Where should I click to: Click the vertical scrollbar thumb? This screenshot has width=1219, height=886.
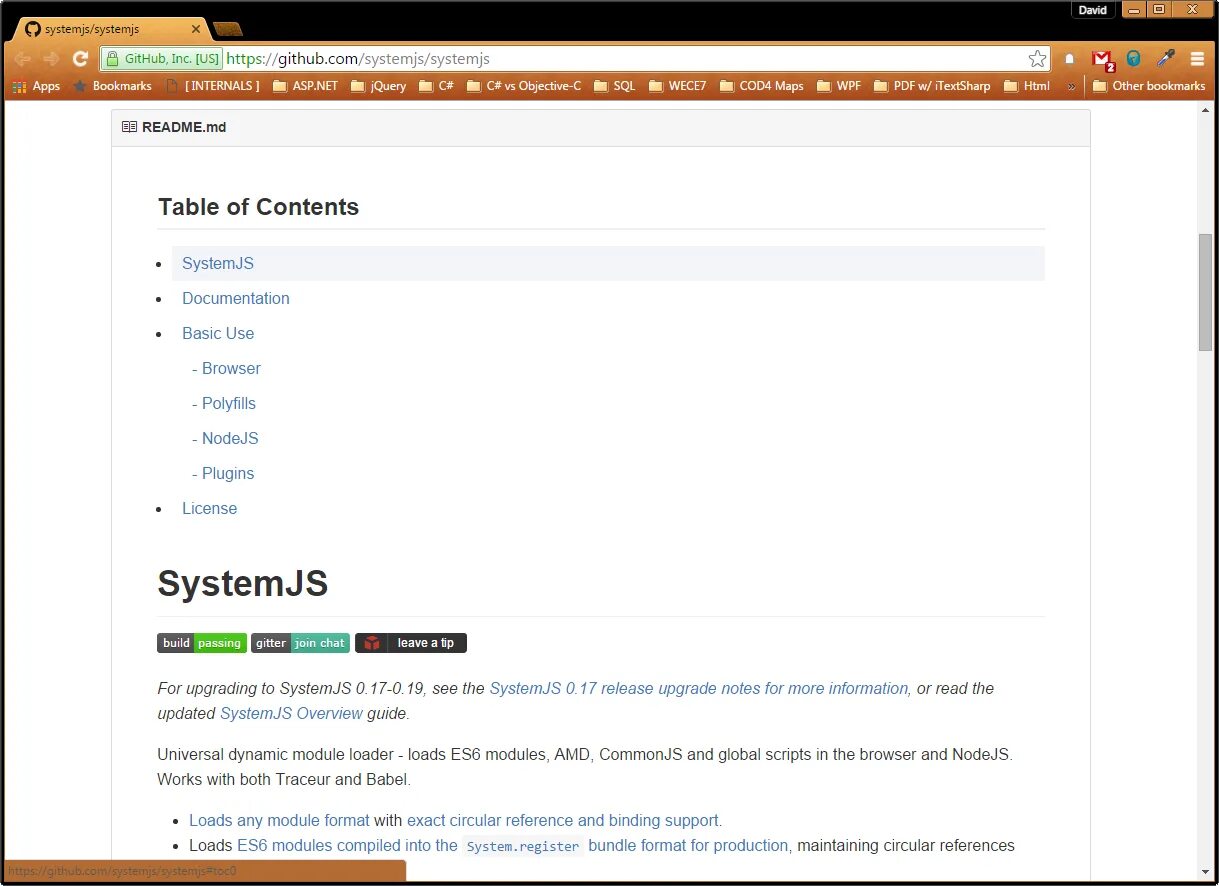pyautogui.click(x=1206, y=292)
